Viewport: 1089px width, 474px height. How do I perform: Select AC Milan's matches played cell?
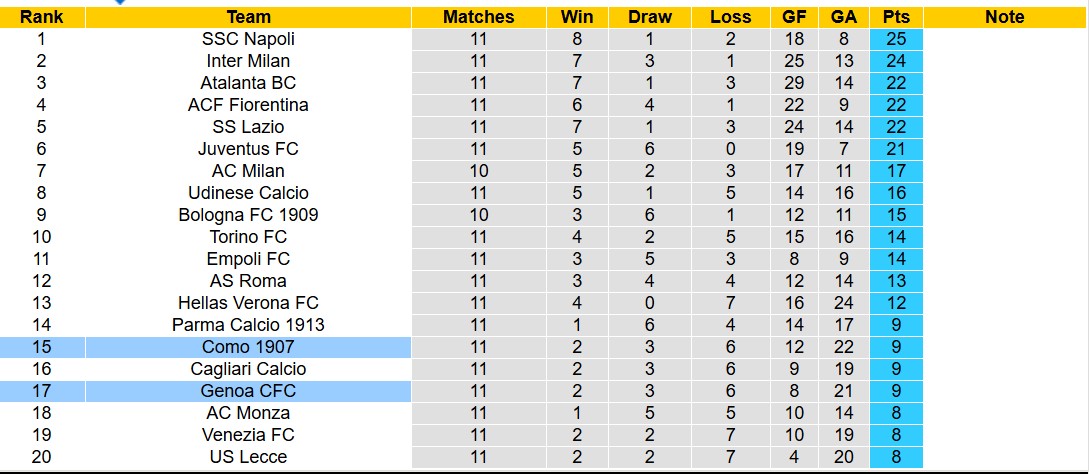point(478,171)
